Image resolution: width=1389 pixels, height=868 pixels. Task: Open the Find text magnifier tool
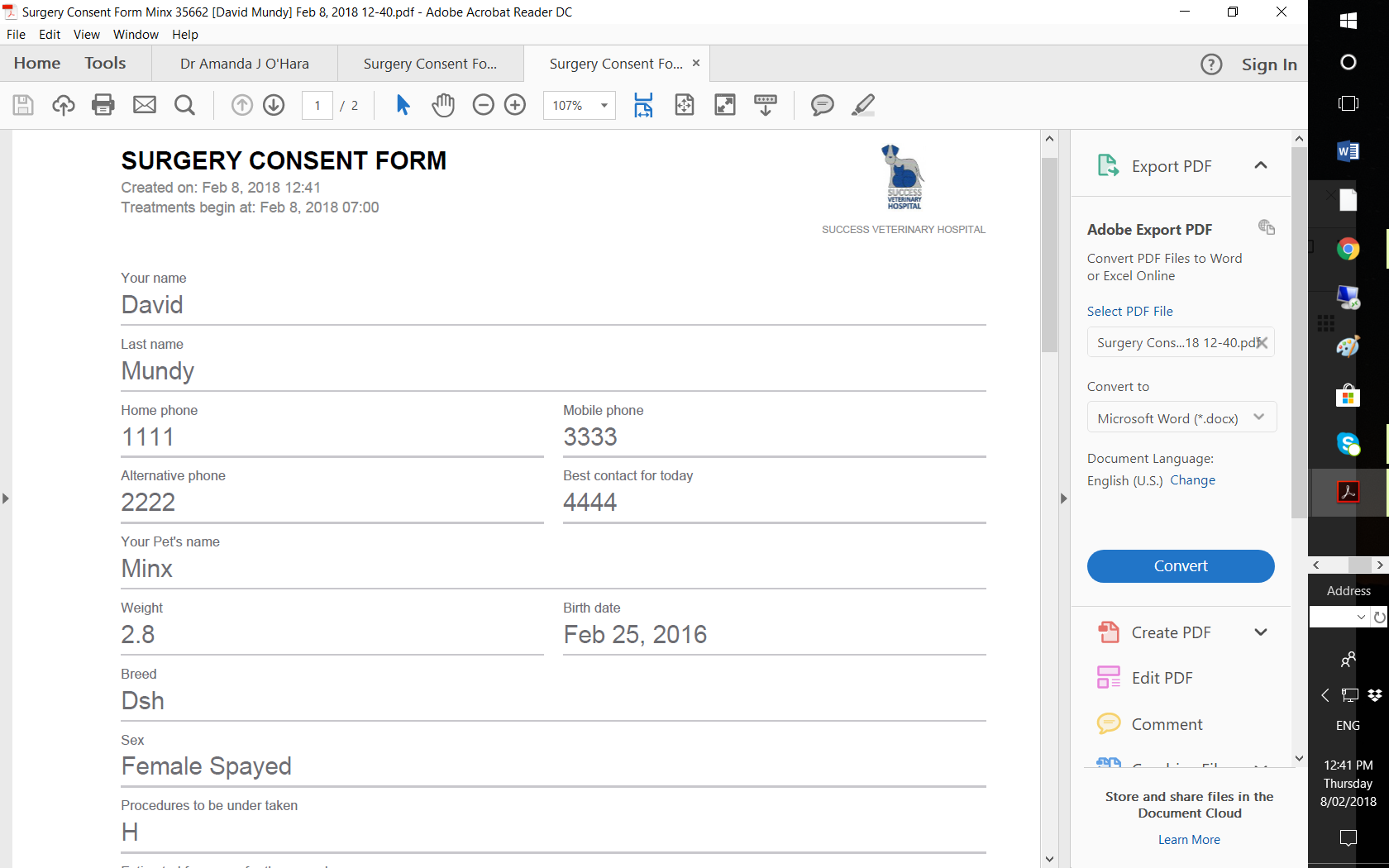(184, 105)
